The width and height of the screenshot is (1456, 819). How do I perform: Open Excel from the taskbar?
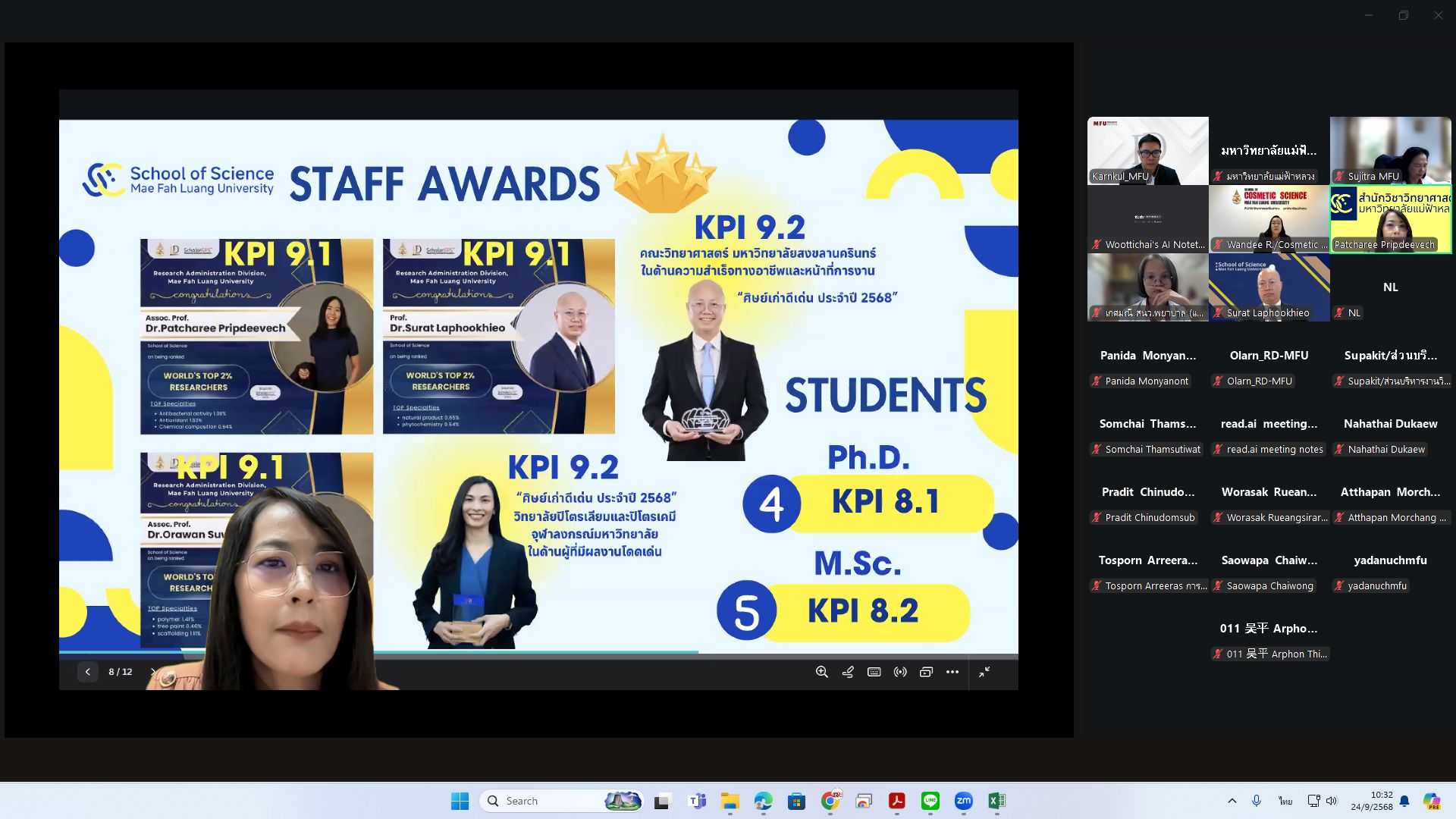click(996, 801)
